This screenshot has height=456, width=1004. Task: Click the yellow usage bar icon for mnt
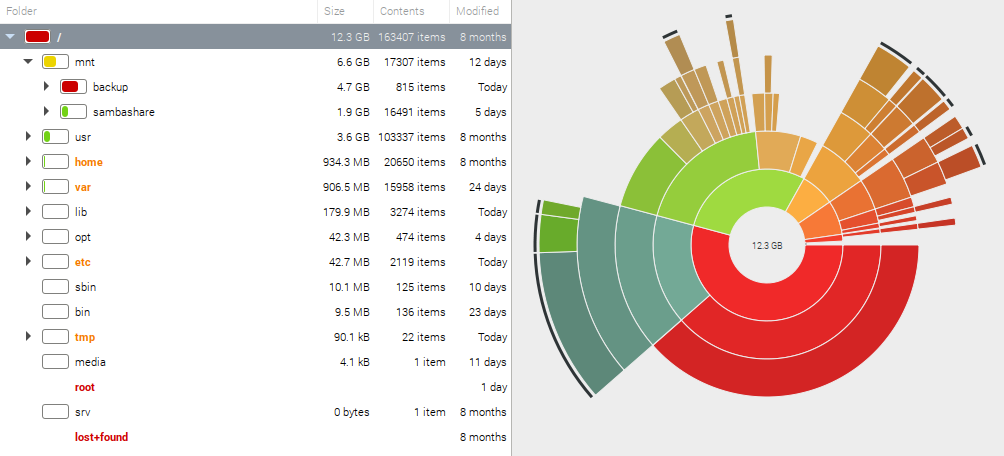pos(55,62)
